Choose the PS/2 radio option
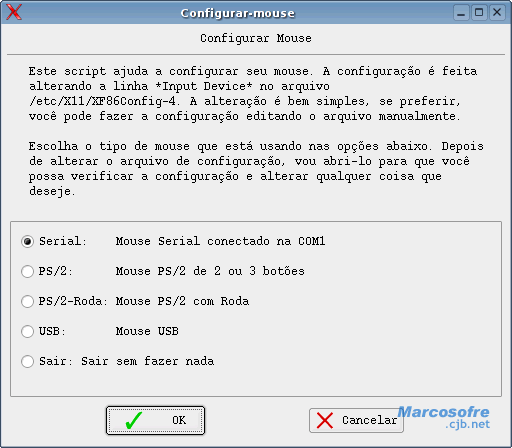 click(x=27, y=271)
